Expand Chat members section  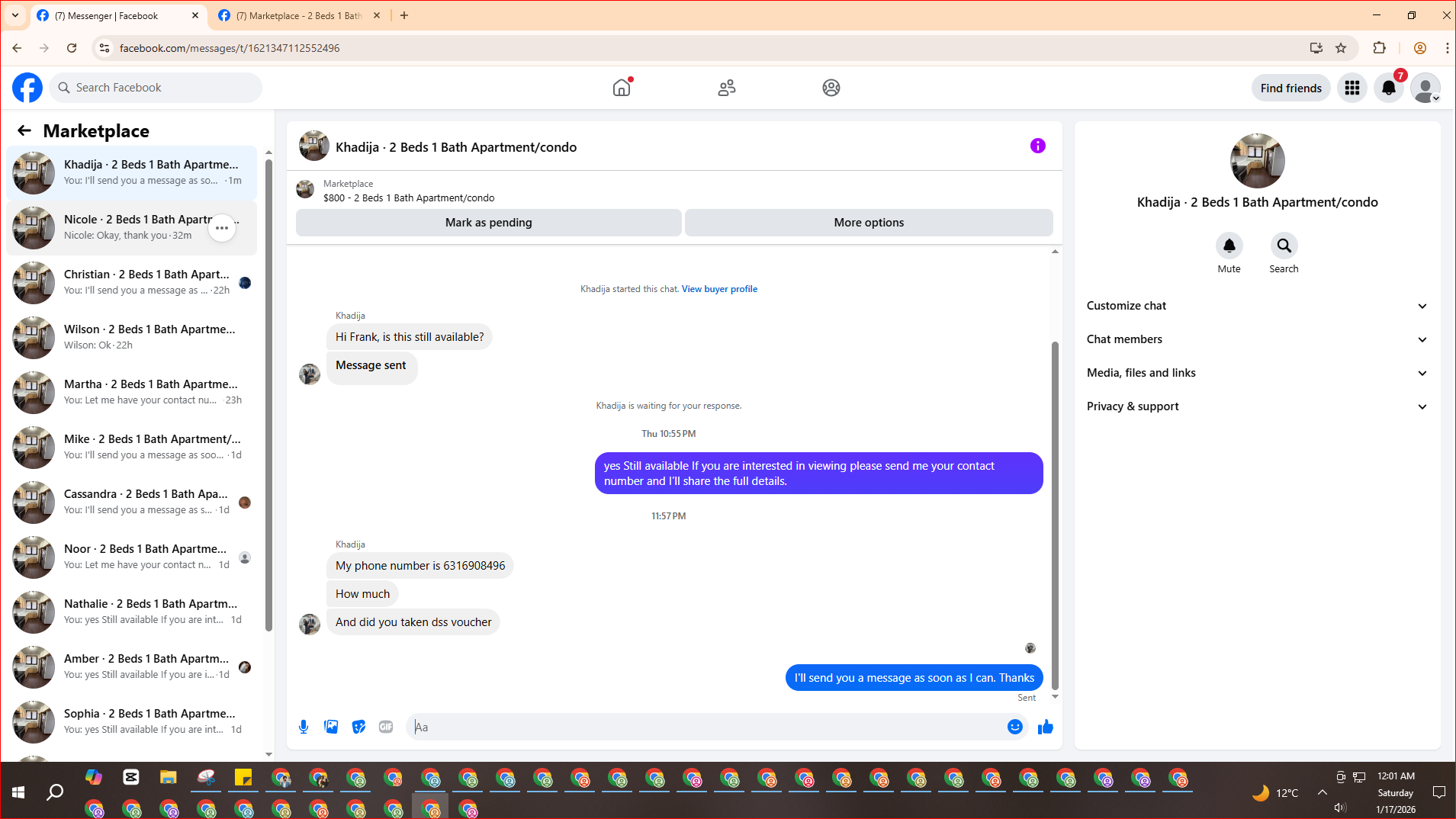click(1257, 339)
